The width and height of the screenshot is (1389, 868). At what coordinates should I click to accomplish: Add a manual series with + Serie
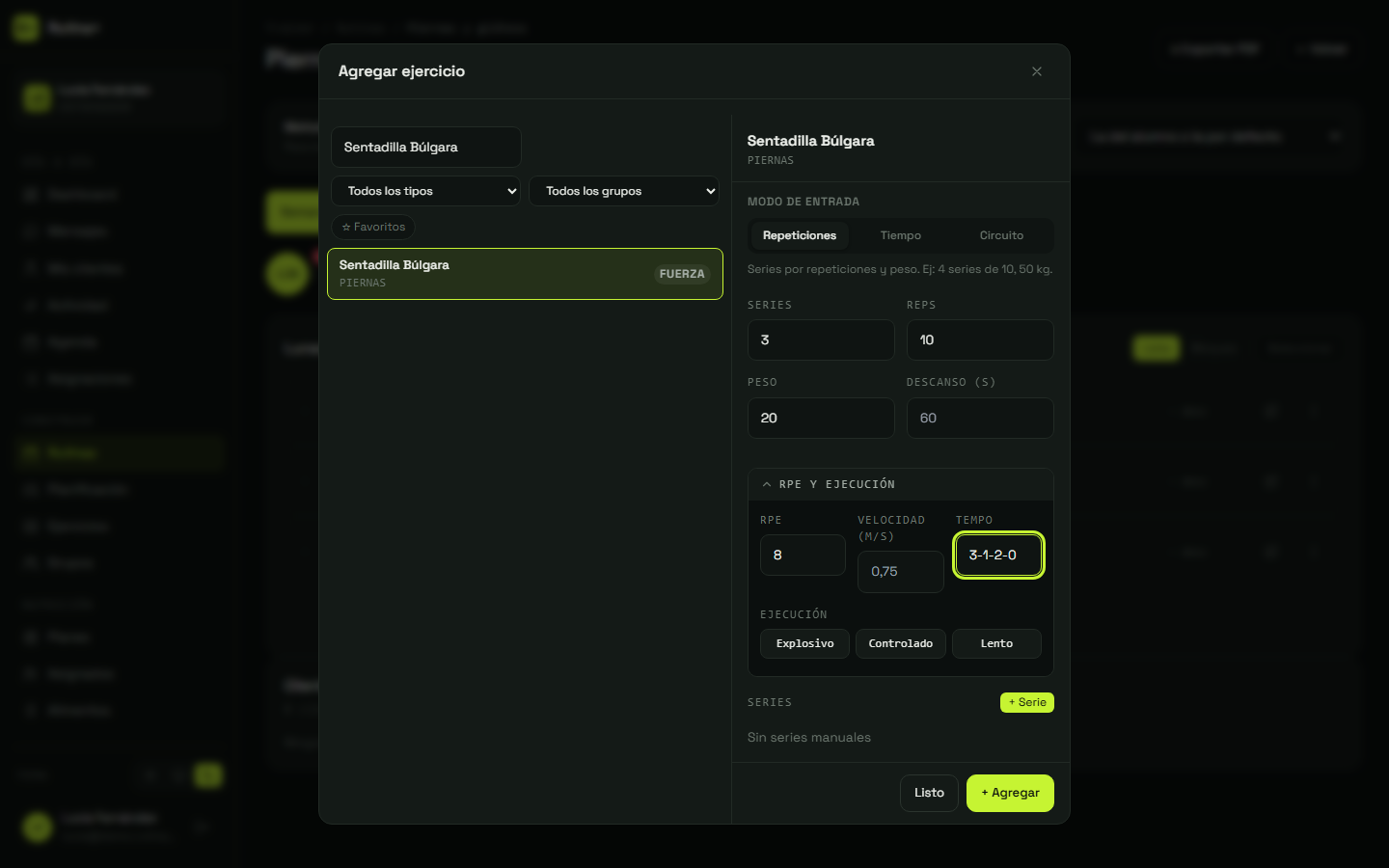coord(1027,703)
